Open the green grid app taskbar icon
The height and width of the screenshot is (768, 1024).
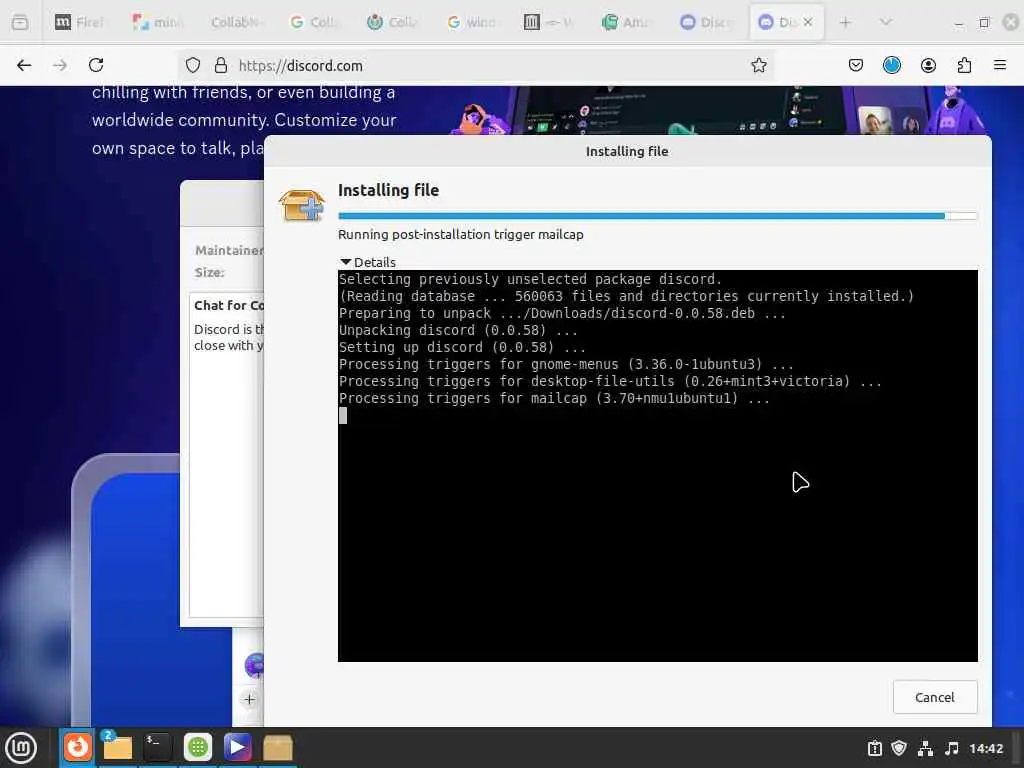[197, 747]
